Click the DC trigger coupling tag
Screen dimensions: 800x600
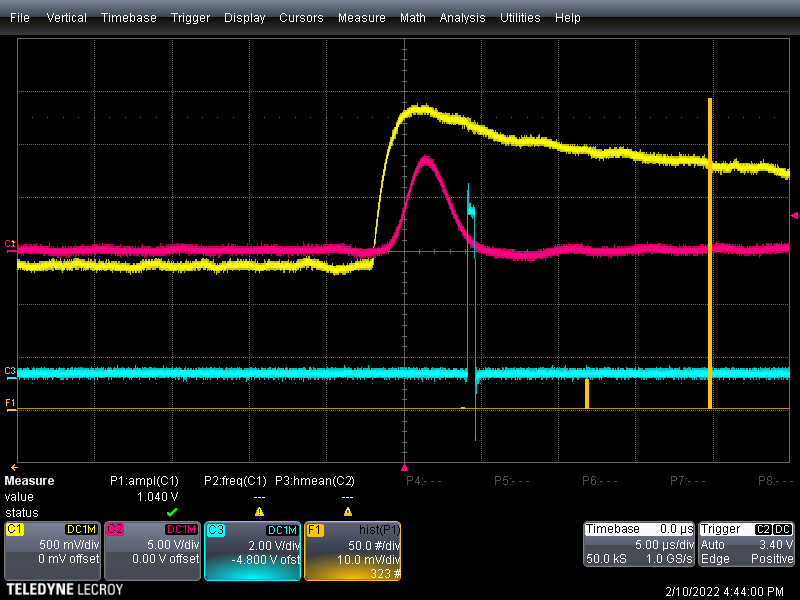click(x=783, y=529)
